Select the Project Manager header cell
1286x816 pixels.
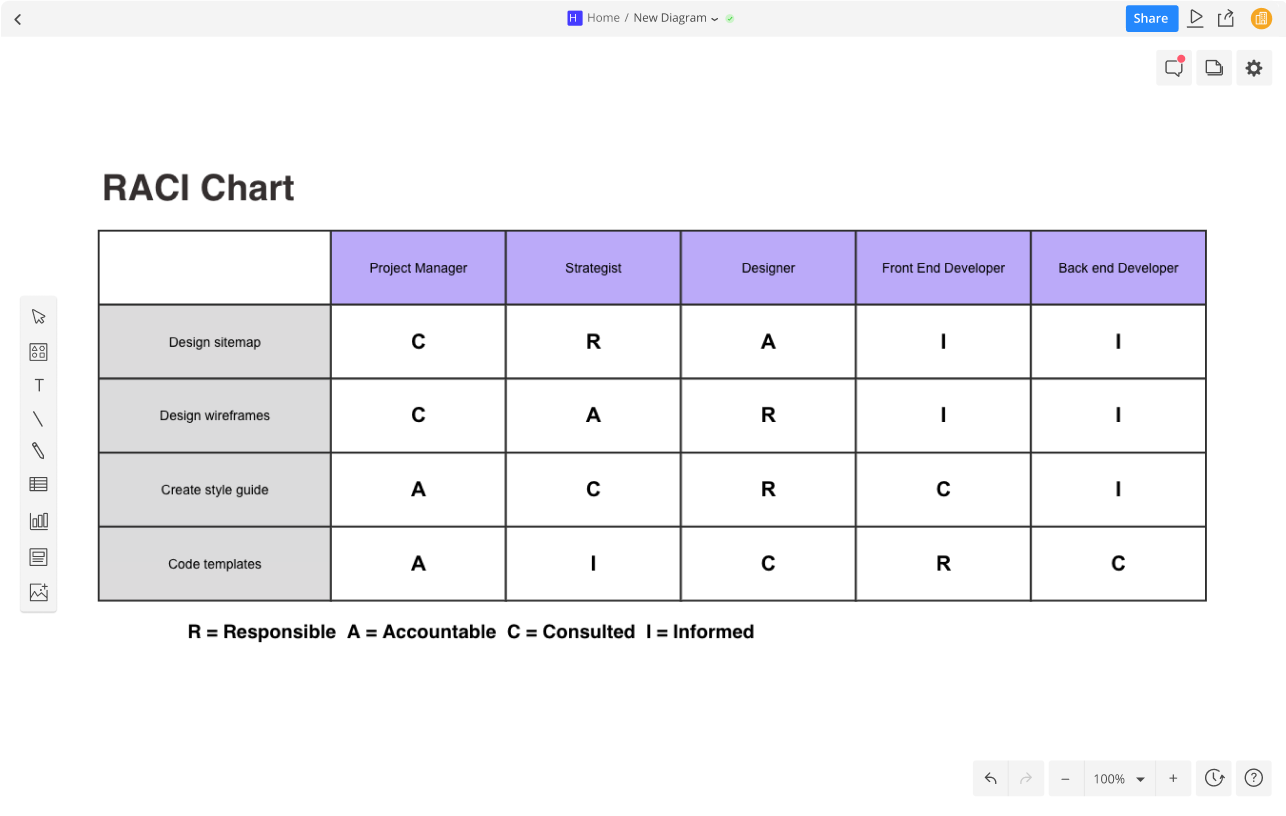418,268
